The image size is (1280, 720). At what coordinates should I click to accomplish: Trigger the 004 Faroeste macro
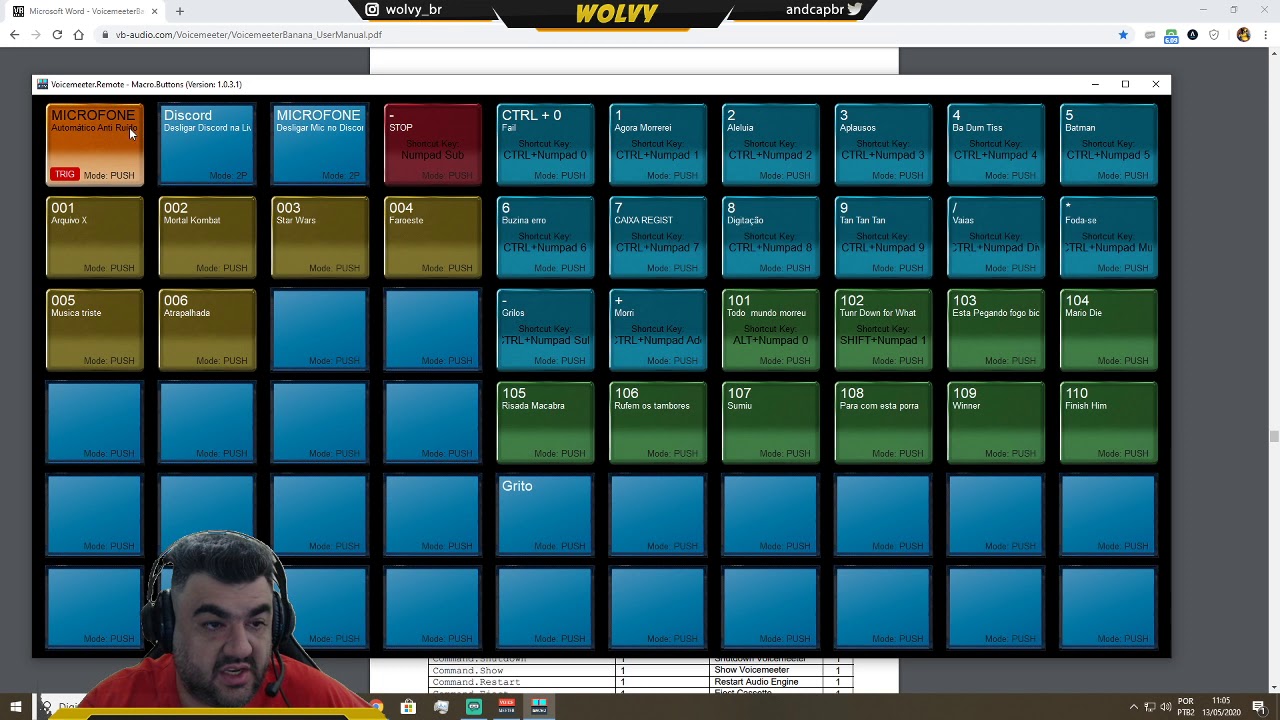click(433, 237)
